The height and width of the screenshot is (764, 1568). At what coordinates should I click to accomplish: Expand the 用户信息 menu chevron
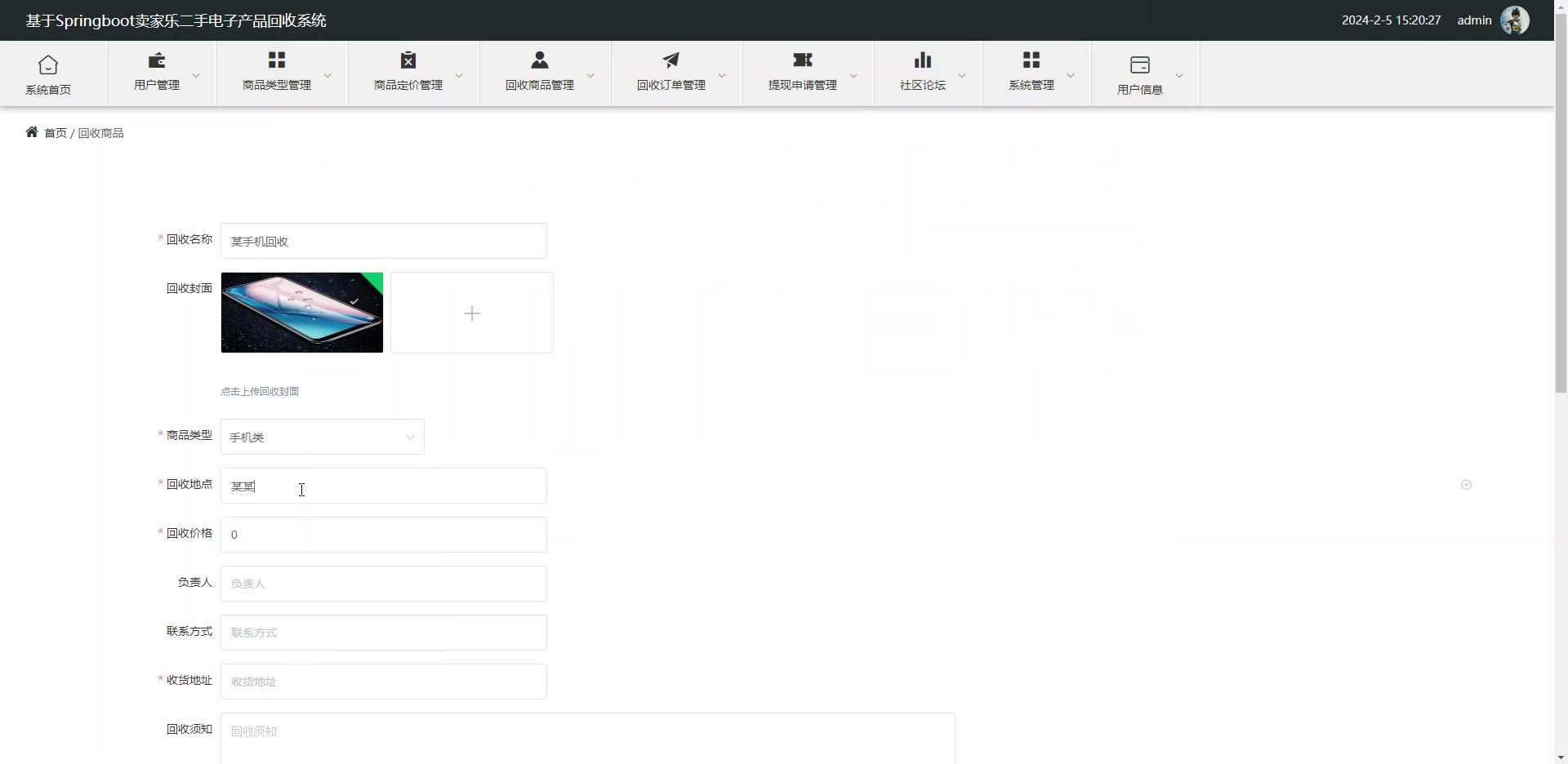[x=1179, y=75]
